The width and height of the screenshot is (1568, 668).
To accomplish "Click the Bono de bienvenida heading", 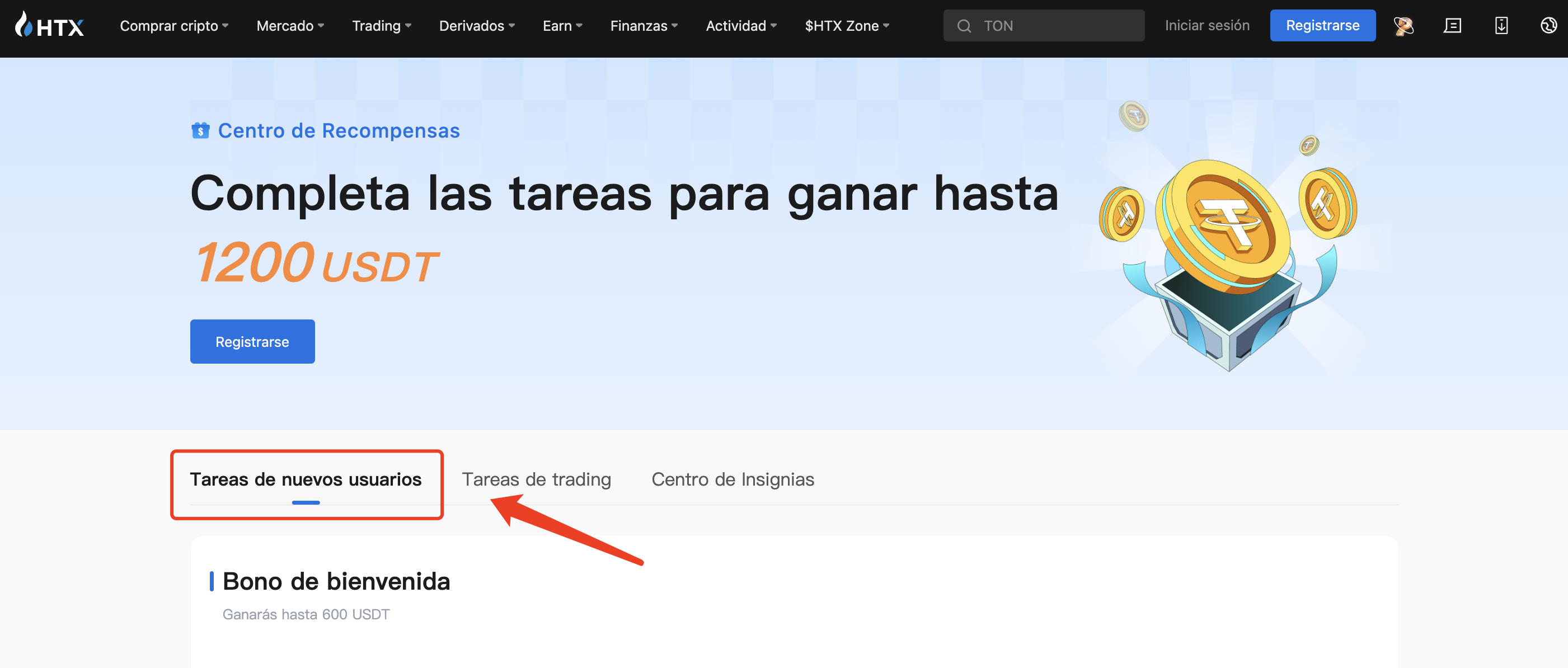I will tap(336, 582).
